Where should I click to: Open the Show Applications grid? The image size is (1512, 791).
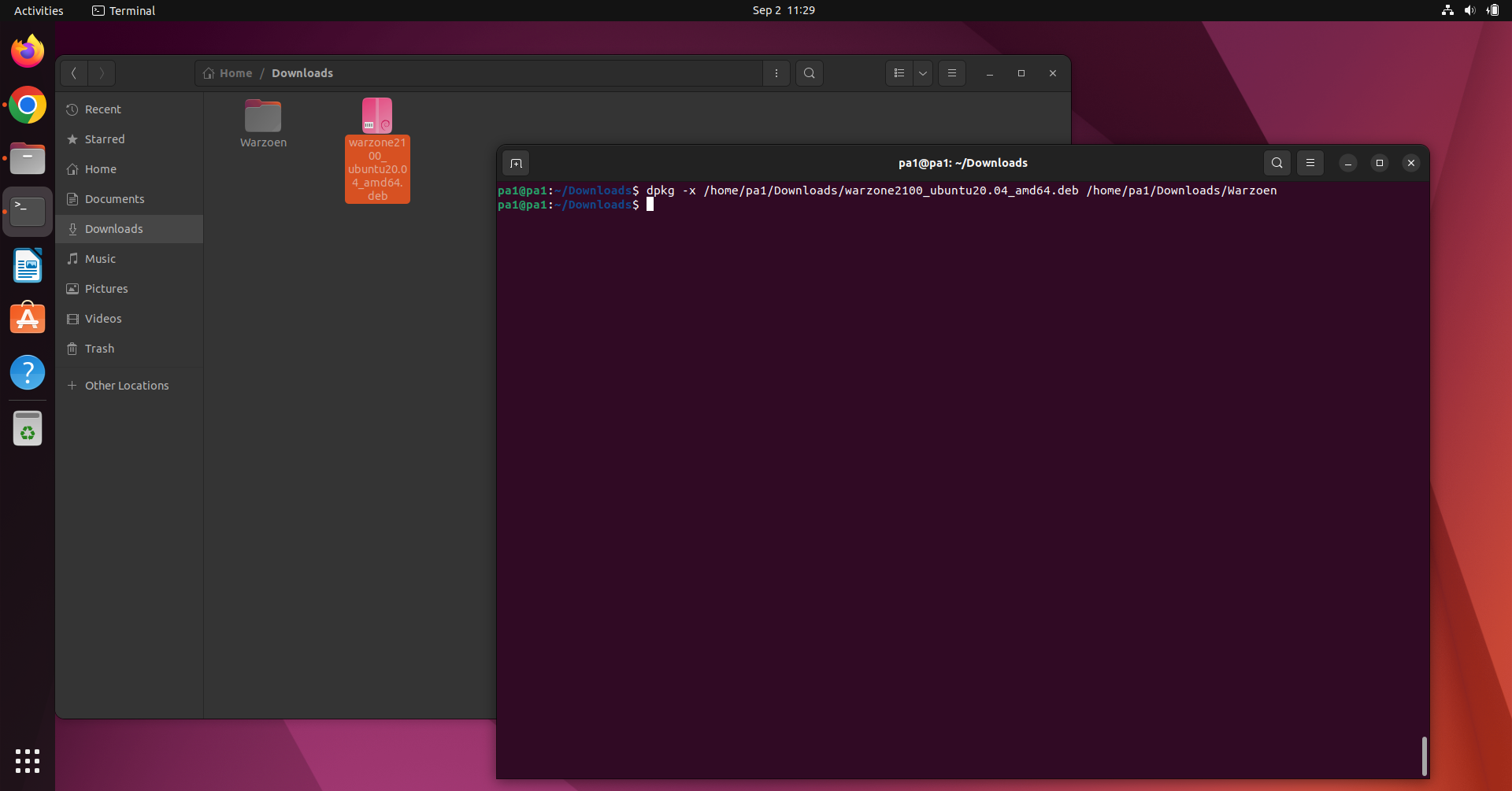pyautogui.click(x=27, y=761)
